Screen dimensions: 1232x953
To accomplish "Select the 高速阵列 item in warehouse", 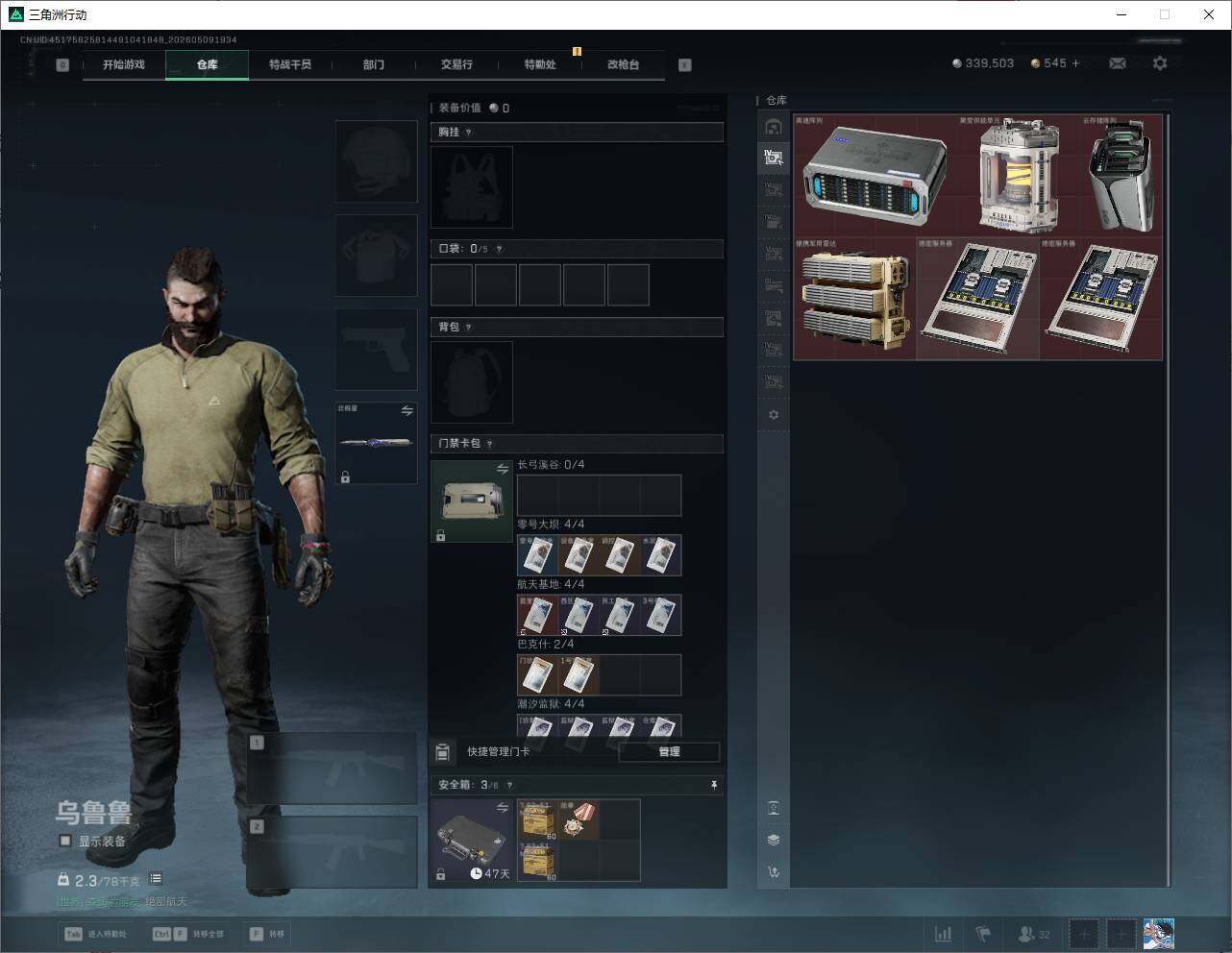I will pos(875,176).
